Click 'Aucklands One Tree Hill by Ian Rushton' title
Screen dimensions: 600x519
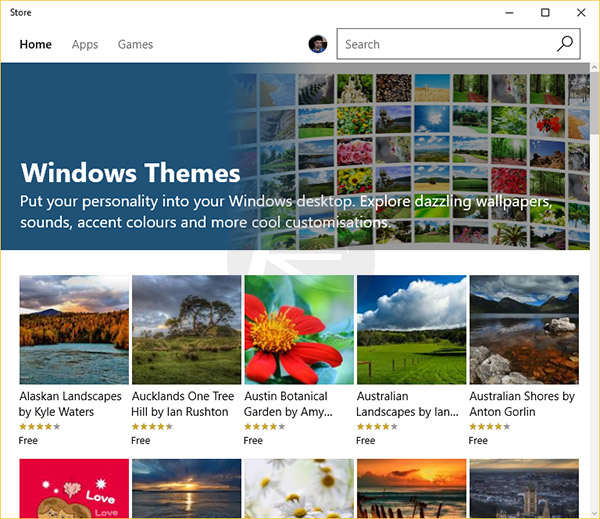(183, 404)
